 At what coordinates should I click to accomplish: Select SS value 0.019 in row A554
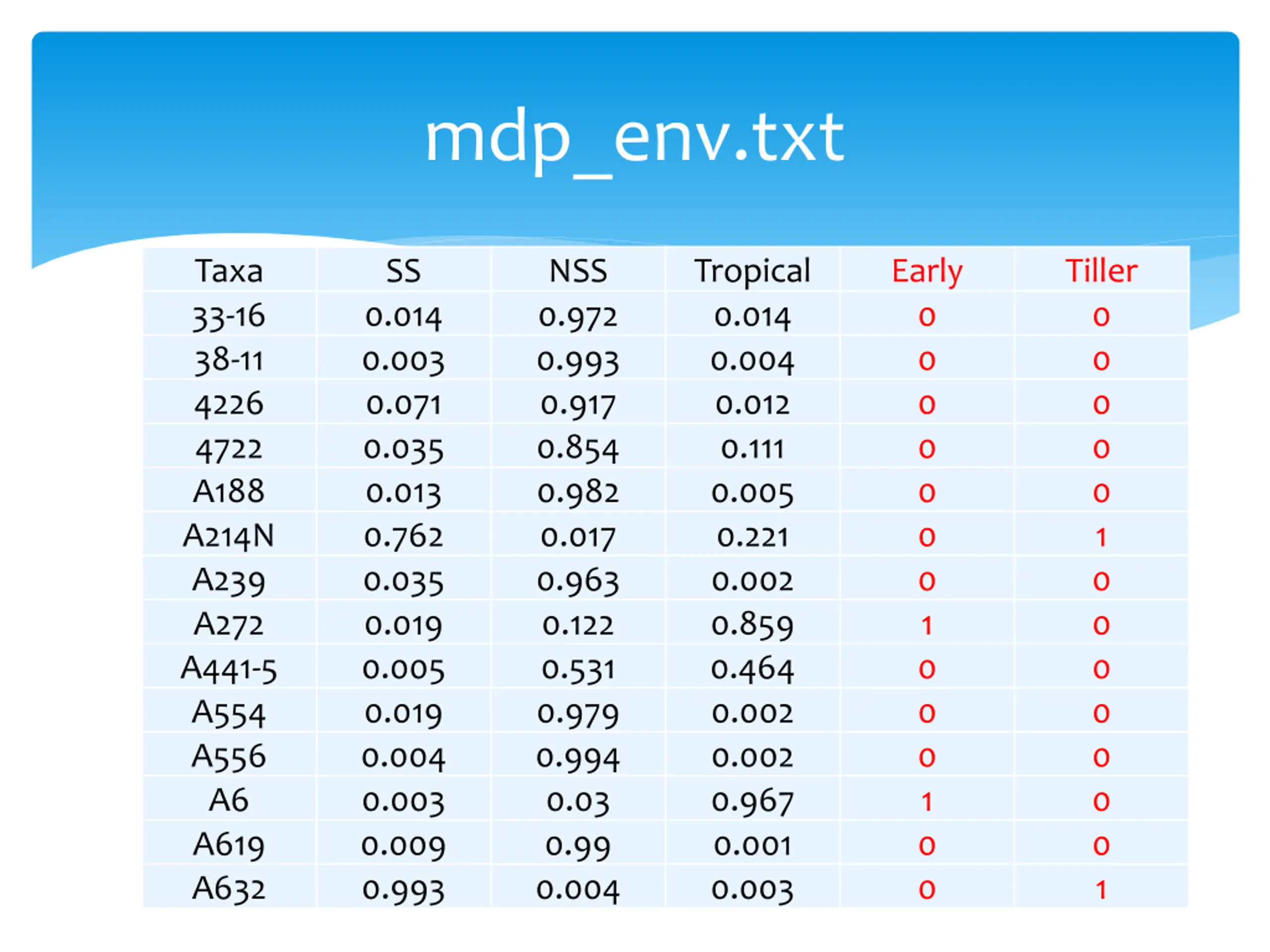click(x=404, y=715)
